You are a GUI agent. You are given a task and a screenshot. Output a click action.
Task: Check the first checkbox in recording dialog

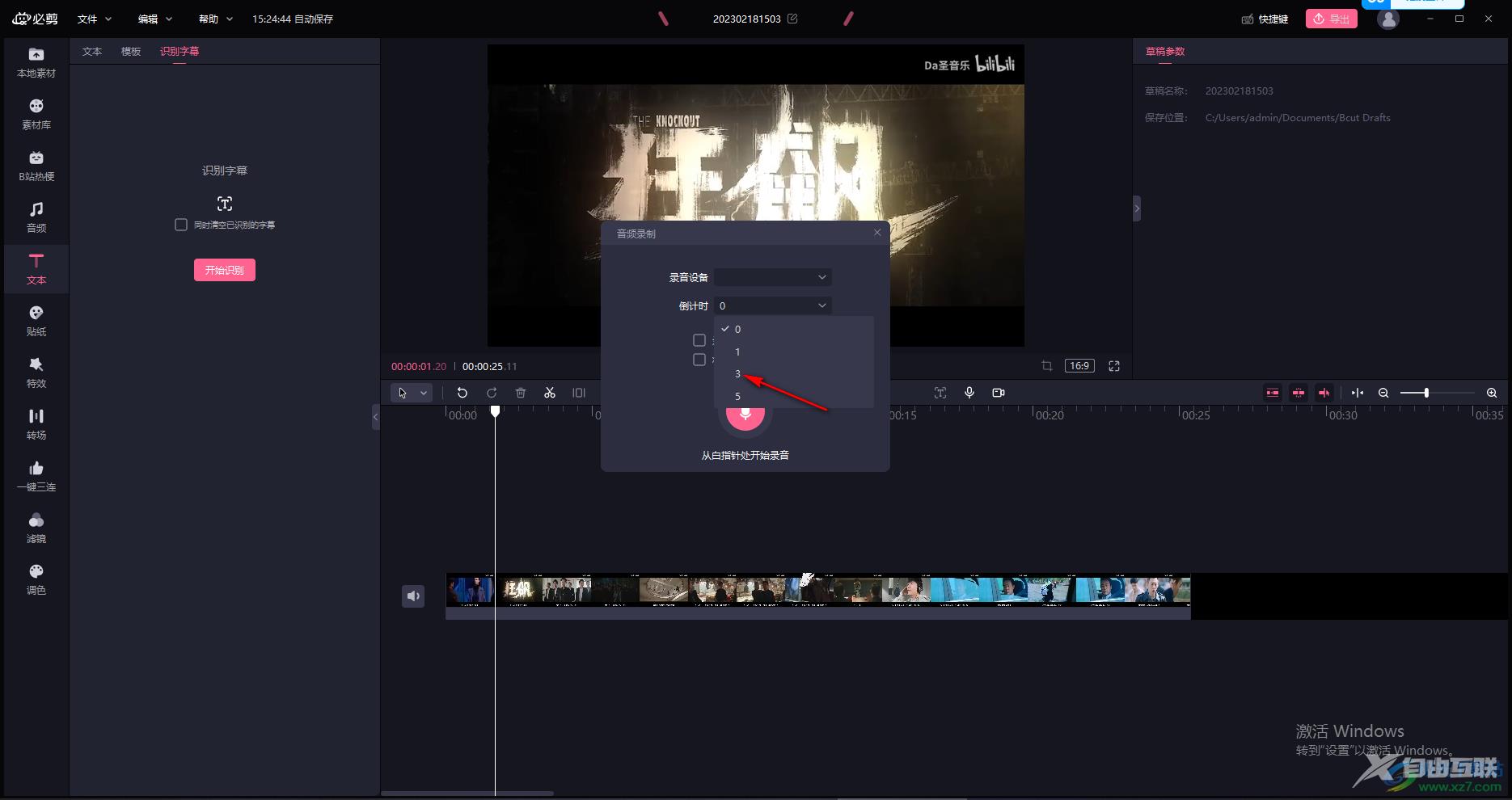click(x=699, y=340)
